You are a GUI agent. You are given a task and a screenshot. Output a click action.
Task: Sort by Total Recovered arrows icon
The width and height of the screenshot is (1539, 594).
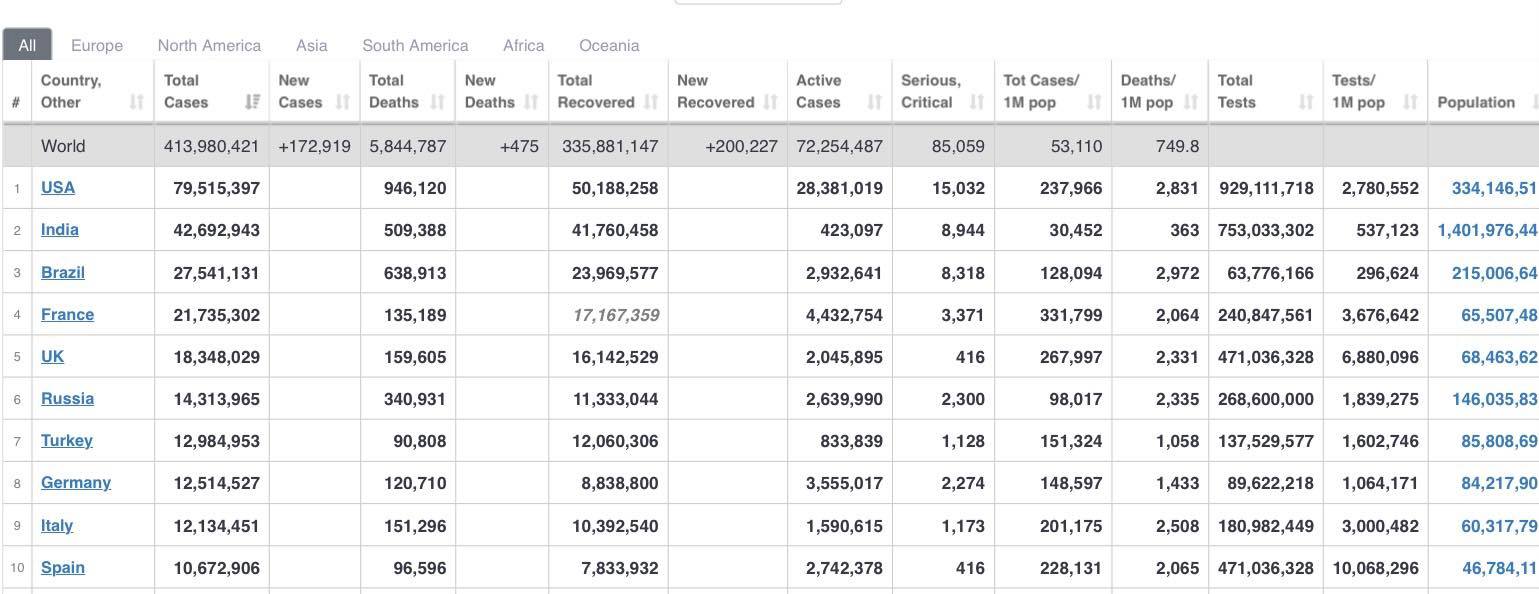[651, 102]
